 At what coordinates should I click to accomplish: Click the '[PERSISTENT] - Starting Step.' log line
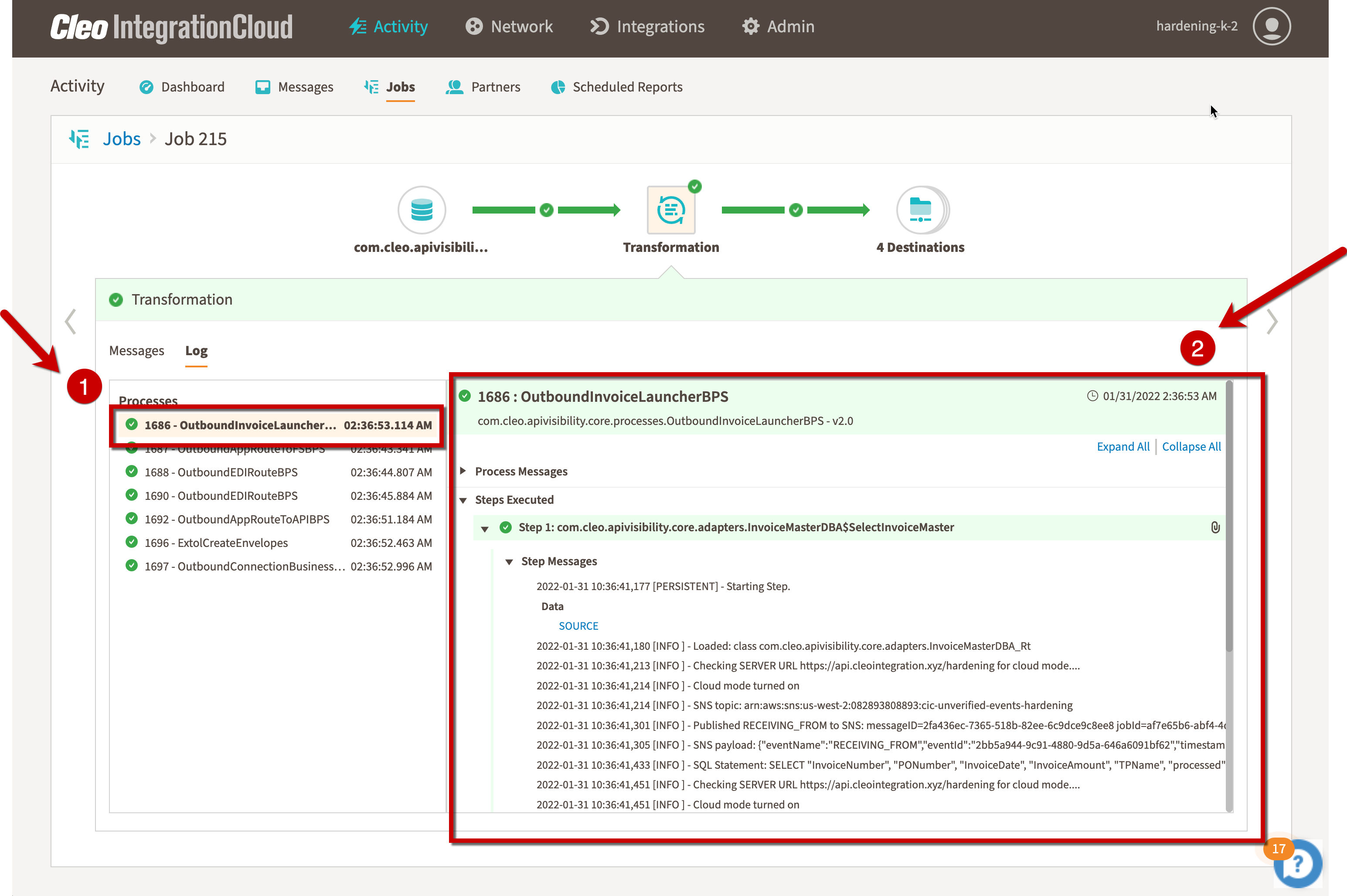(663, 586)
